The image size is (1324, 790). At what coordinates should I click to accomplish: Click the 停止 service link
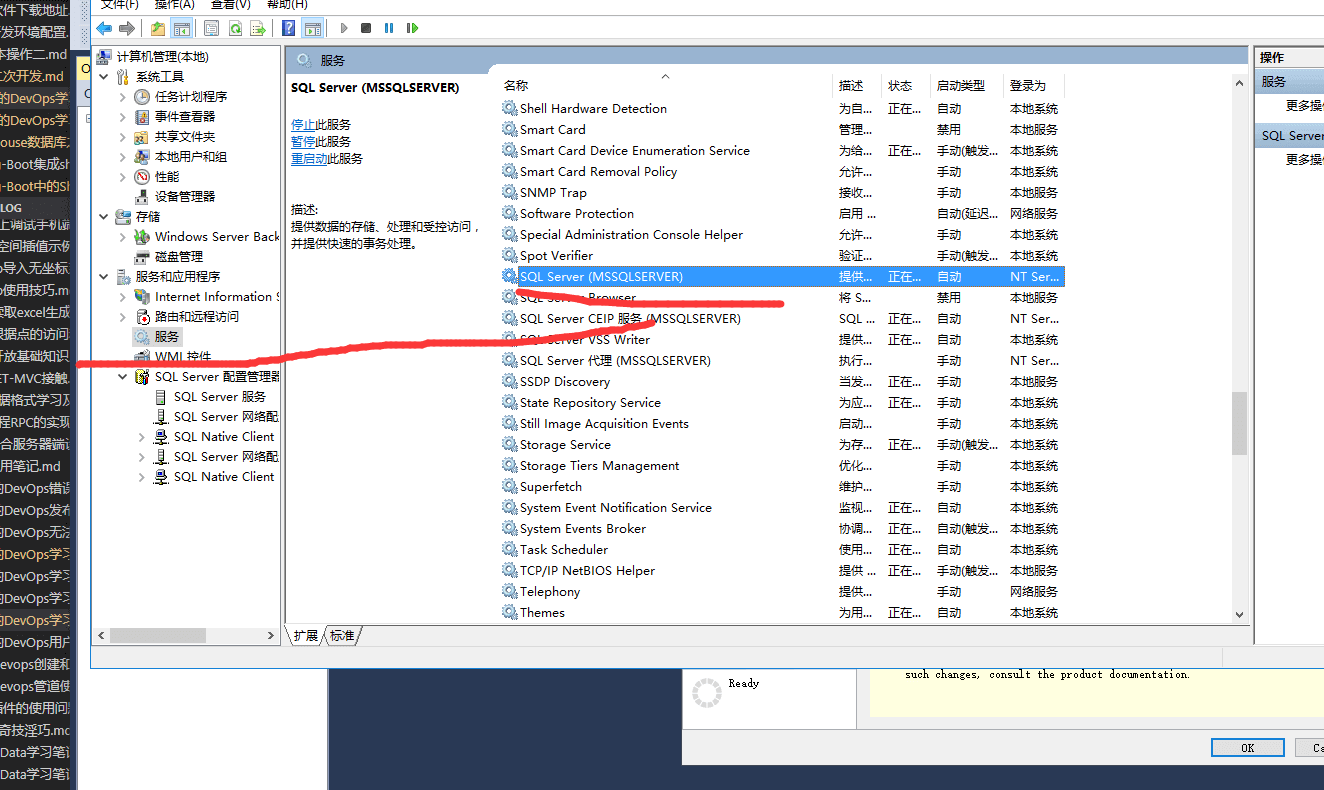click(303, 125)
